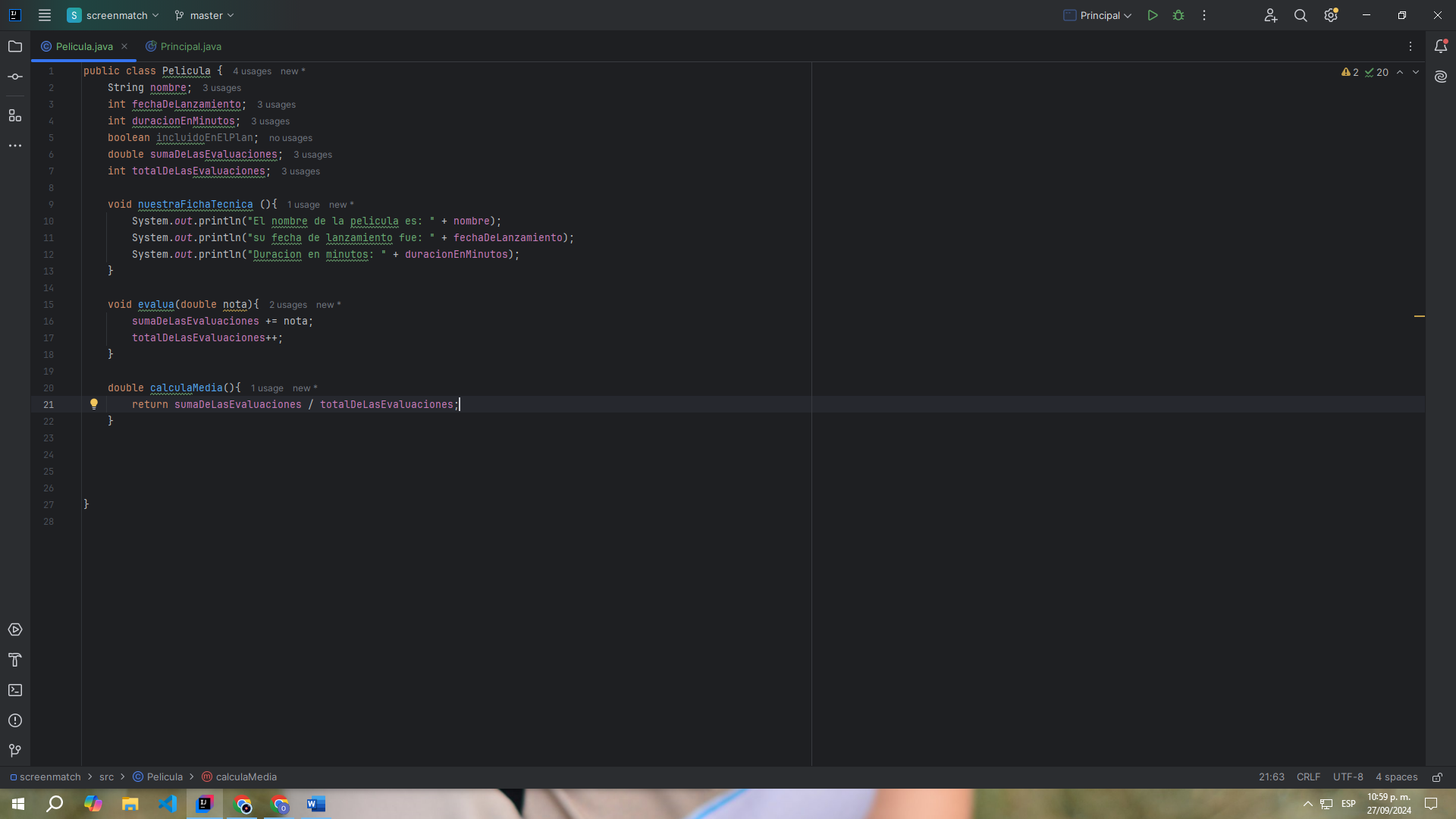Viewport: 1456px width, 819px height.
Task: Click no usages hint on incluidoEnElPlan
Action: click(290, 138)
